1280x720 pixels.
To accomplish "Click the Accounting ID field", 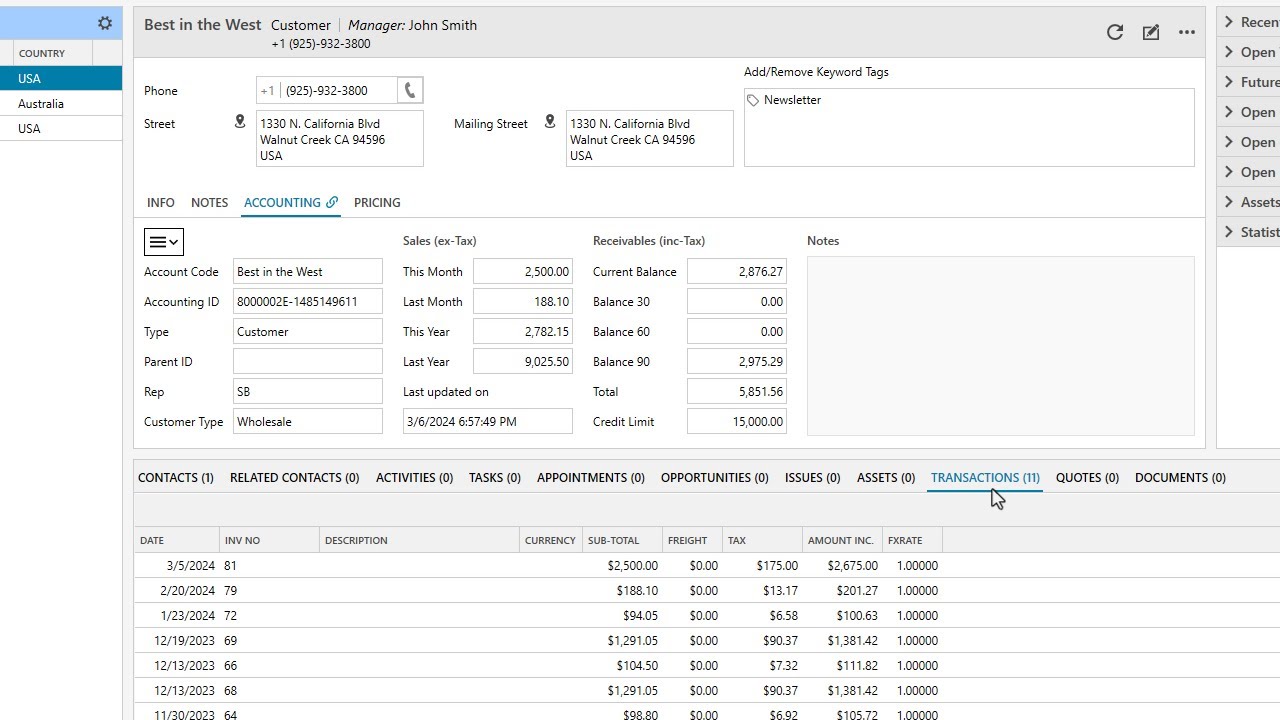I will [x=308, y=302].
